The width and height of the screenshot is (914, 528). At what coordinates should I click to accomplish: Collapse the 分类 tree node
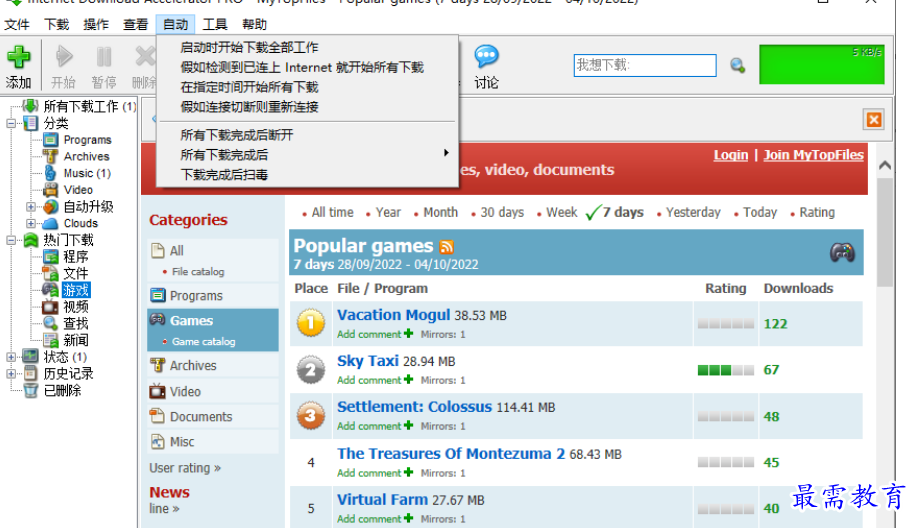pyautogui.click(x=11, y=124)
